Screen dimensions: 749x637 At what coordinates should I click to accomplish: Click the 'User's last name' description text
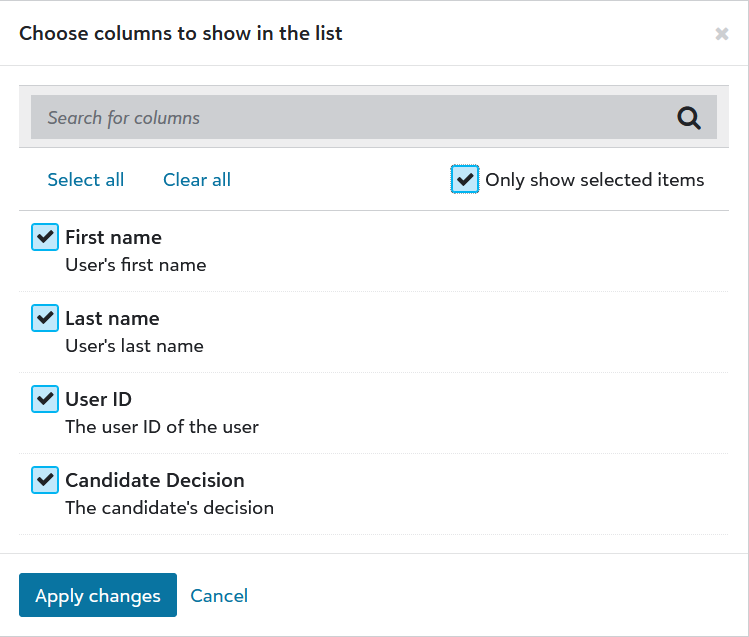(x=134, y=346)
